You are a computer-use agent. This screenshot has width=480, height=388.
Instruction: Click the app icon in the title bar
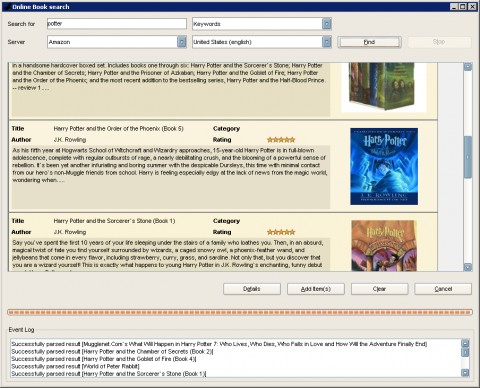tap(7, 7)
